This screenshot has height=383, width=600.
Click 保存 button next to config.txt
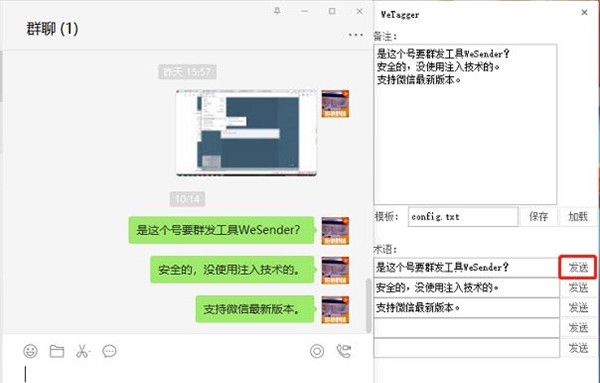click(538, 217)
